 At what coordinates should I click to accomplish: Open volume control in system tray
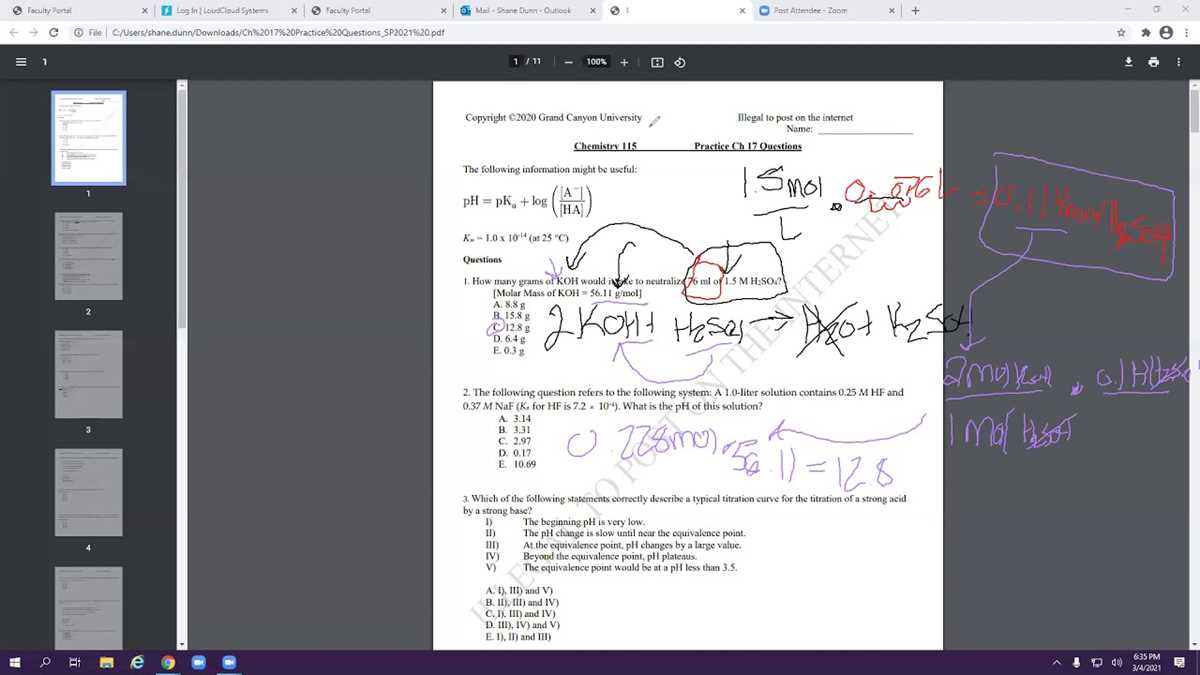click(1118, 662)
